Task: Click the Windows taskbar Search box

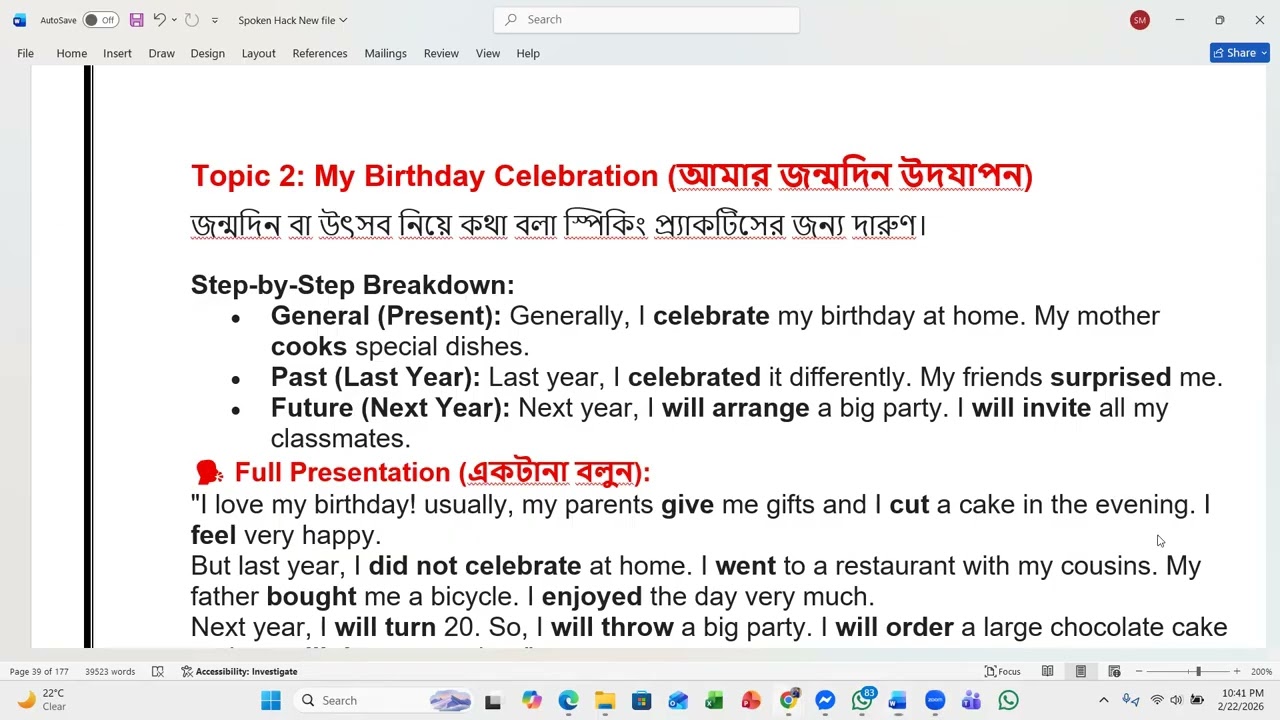Action: click(x=385, y=700)
